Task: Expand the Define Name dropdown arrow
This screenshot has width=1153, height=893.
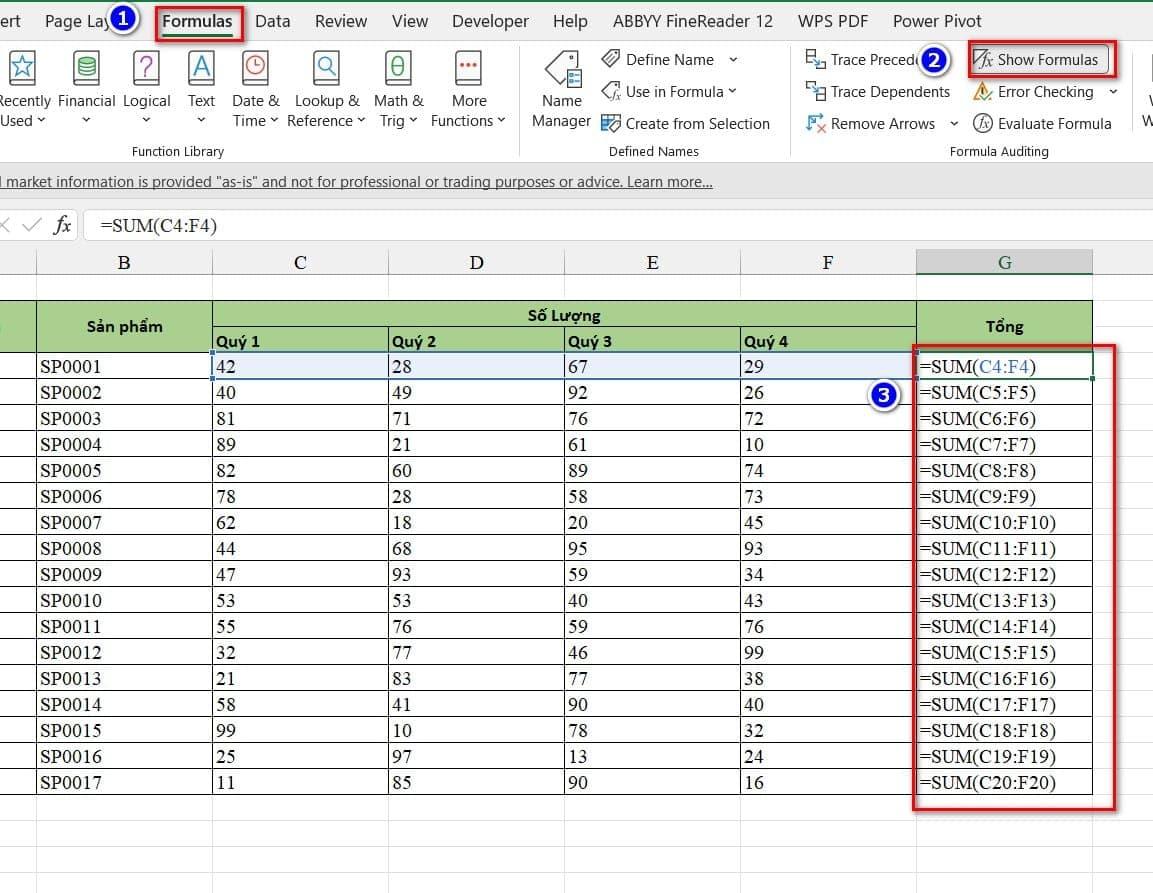Action: tap(733, 60)
